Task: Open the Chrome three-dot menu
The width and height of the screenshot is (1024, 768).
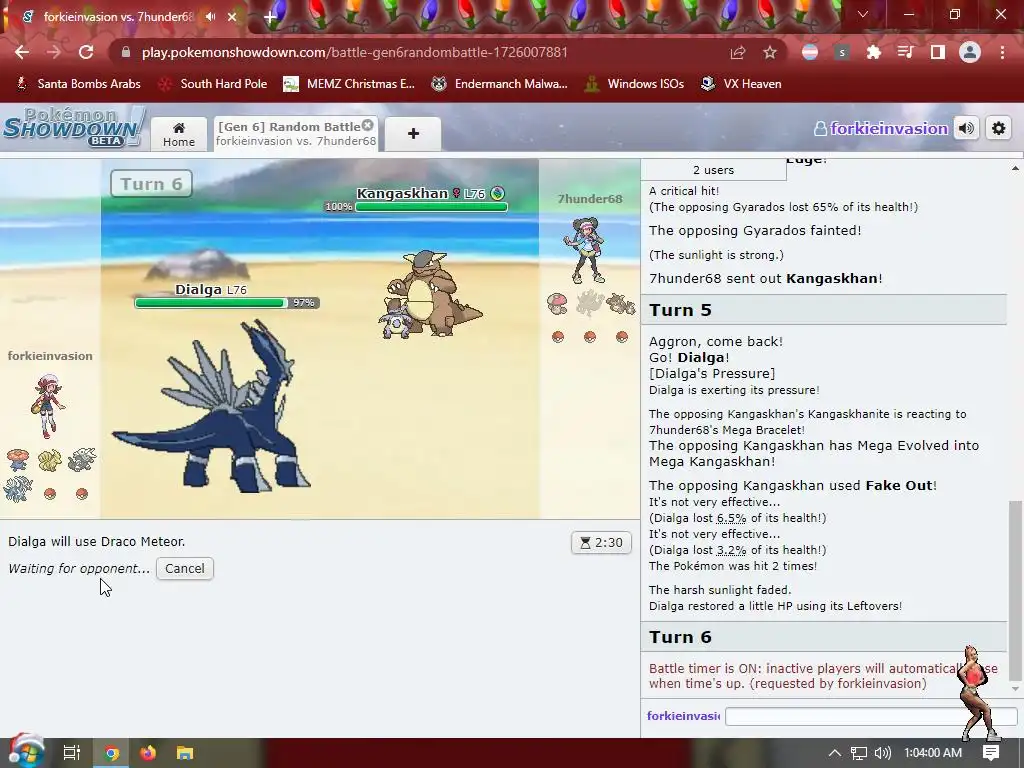Action: (1002, 52)
